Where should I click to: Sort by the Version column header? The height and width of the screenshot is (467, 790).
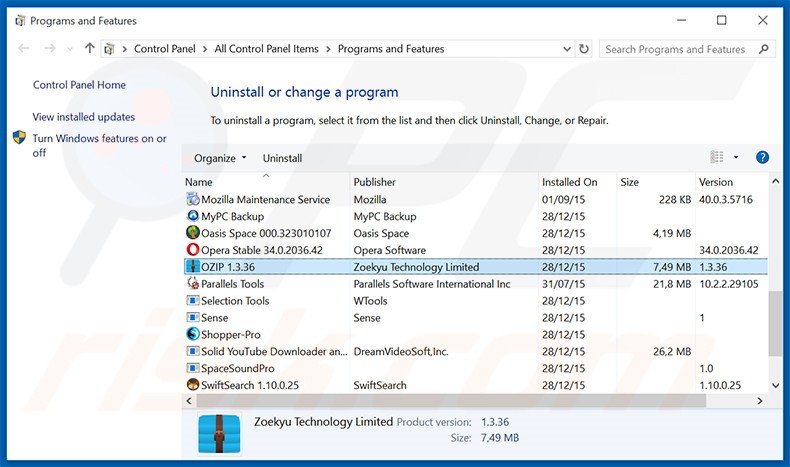[x=732, y=182]
